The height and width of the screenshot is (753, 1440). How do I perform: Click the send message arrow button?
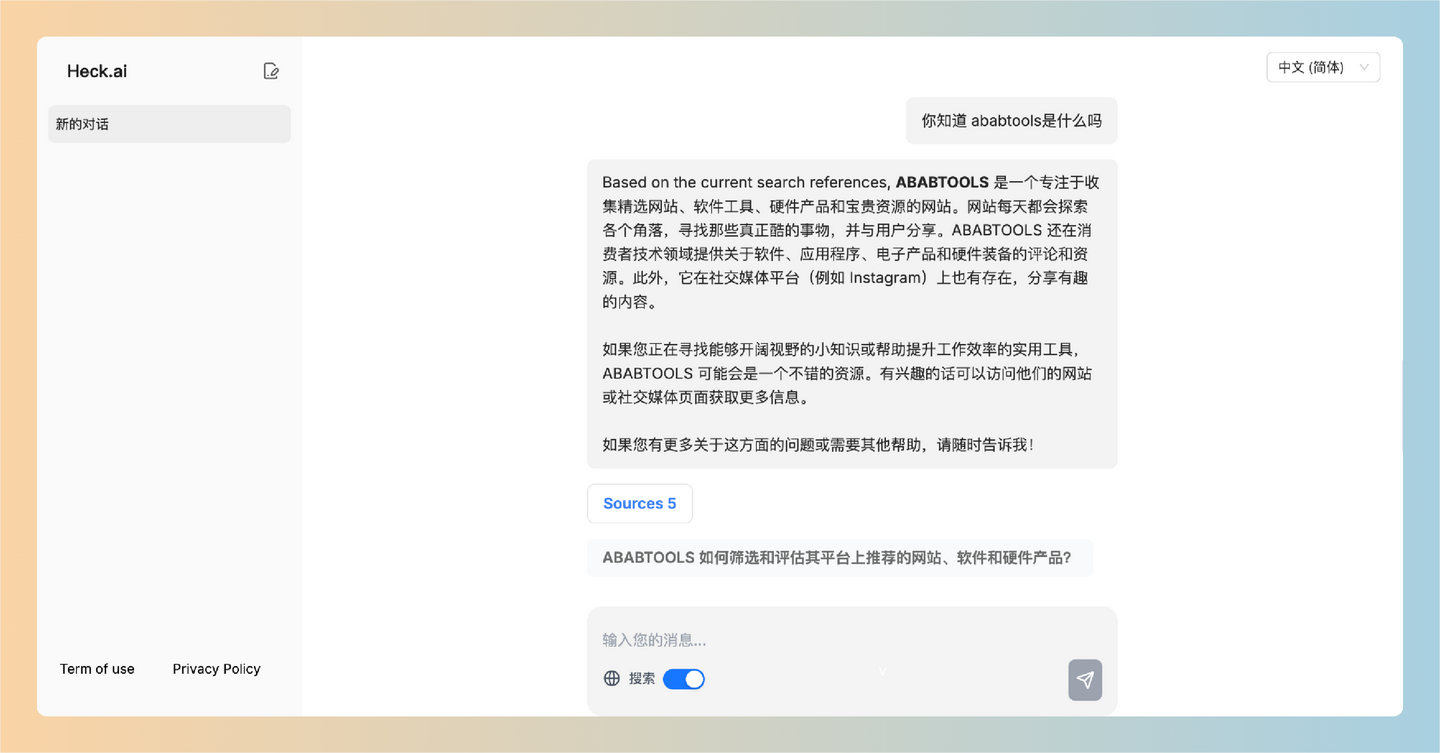1085,680
